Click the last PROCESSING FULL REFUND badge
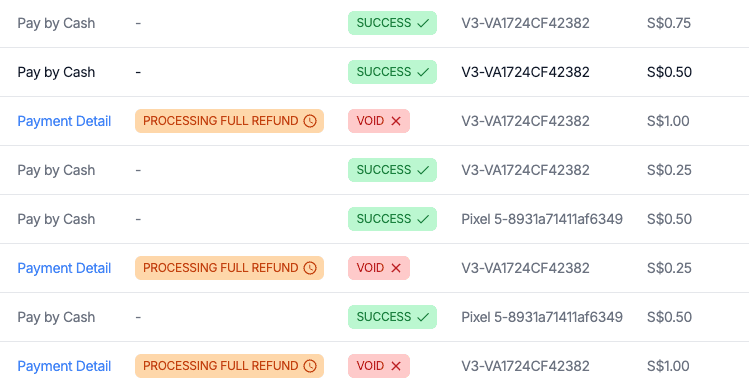The image size is (749, 390). tap(229, 366)
